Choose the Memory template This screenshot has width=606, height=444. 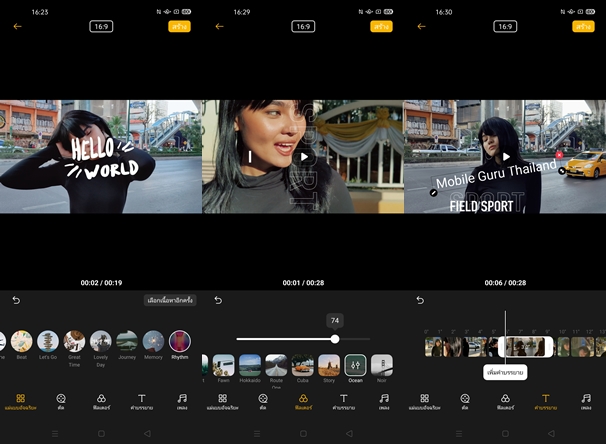(153, 342)
